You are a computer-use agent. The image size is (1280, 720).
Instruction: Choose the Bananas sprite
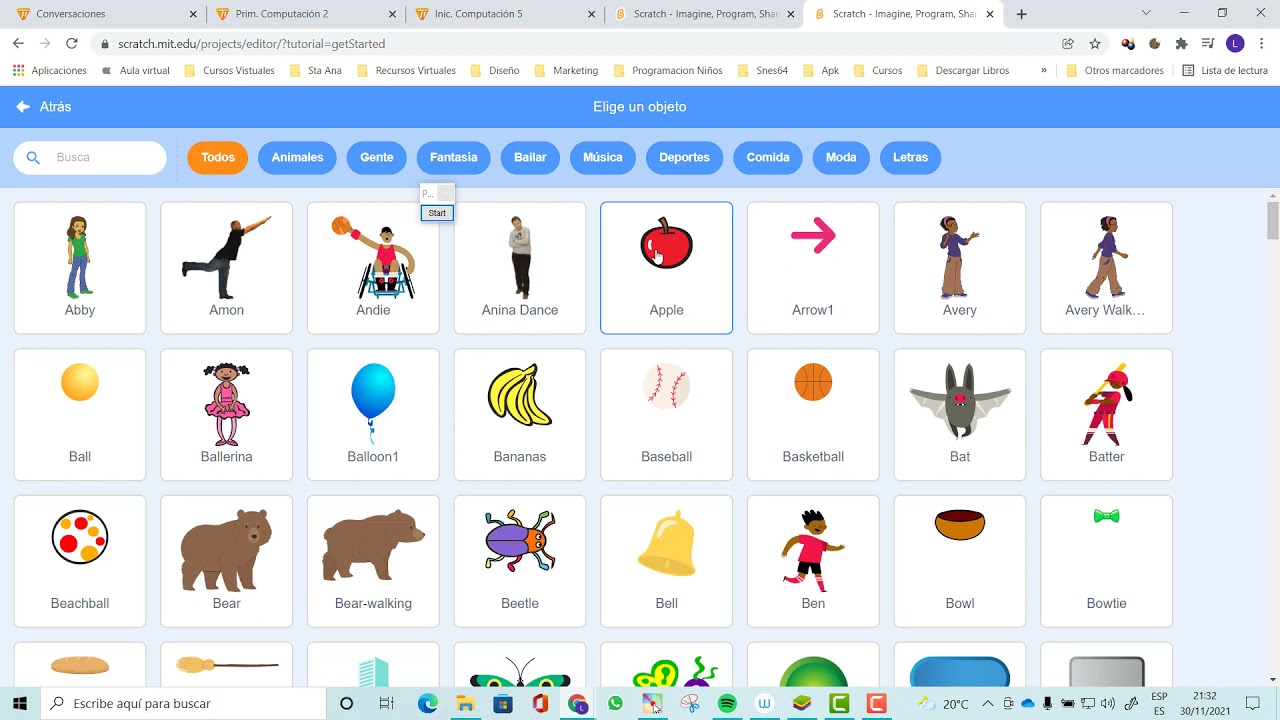pyautogui.click(x=520, y=415)
